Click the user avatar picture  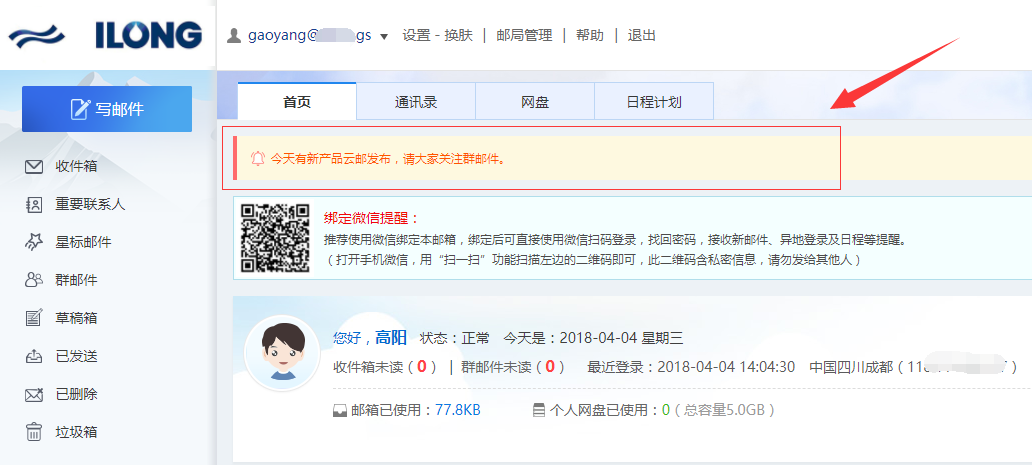click(x=283, y=354)
